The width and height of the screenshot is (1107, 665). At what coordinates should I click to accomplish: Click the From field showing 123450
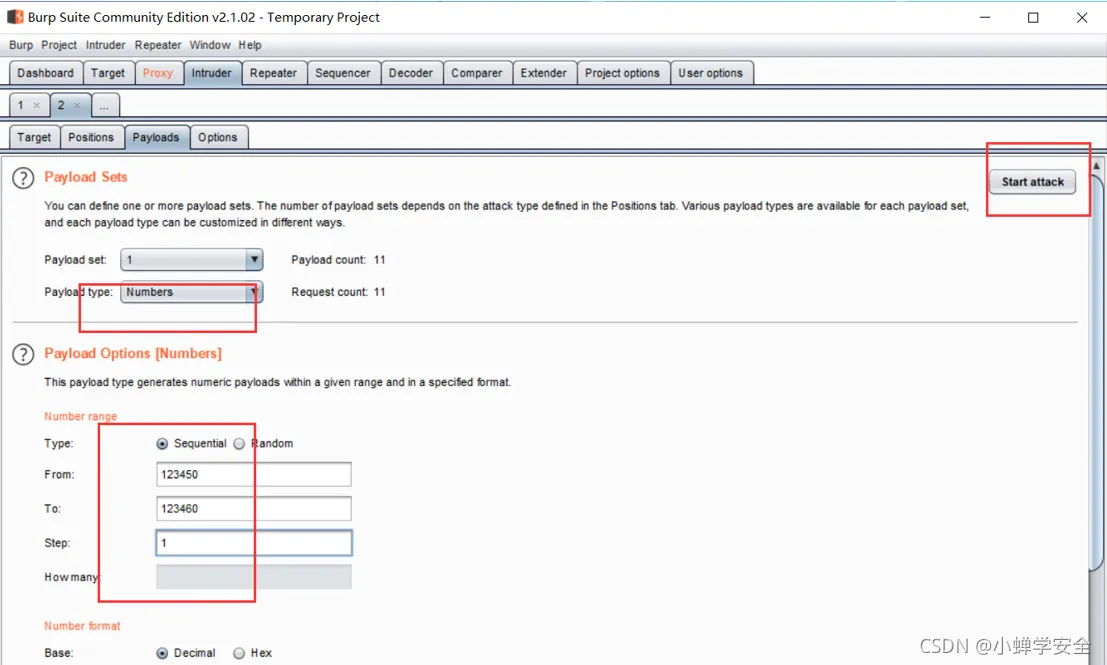[x=253, y=474]
